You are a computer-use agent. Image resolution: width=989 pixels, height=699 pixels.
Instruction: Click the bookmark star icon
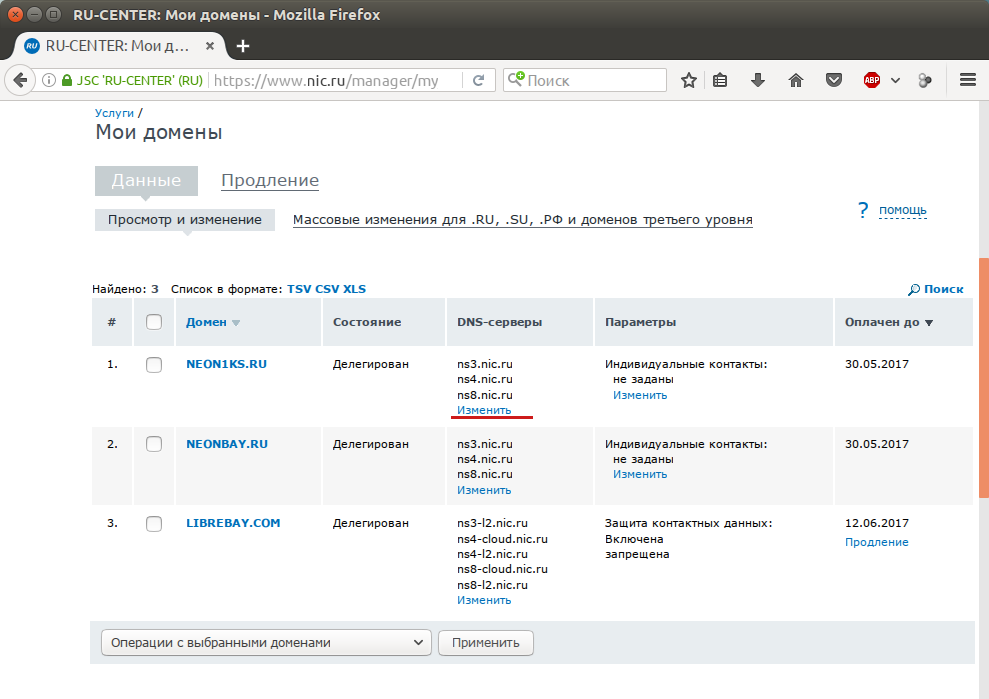point(689,80)
